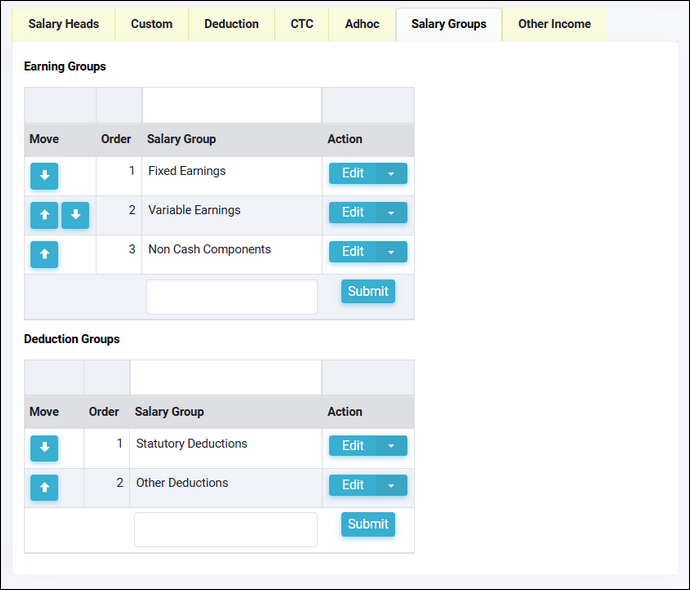Move Fixed Earnings group down
This screenshot has height=590, width=690.
(44, 176)
